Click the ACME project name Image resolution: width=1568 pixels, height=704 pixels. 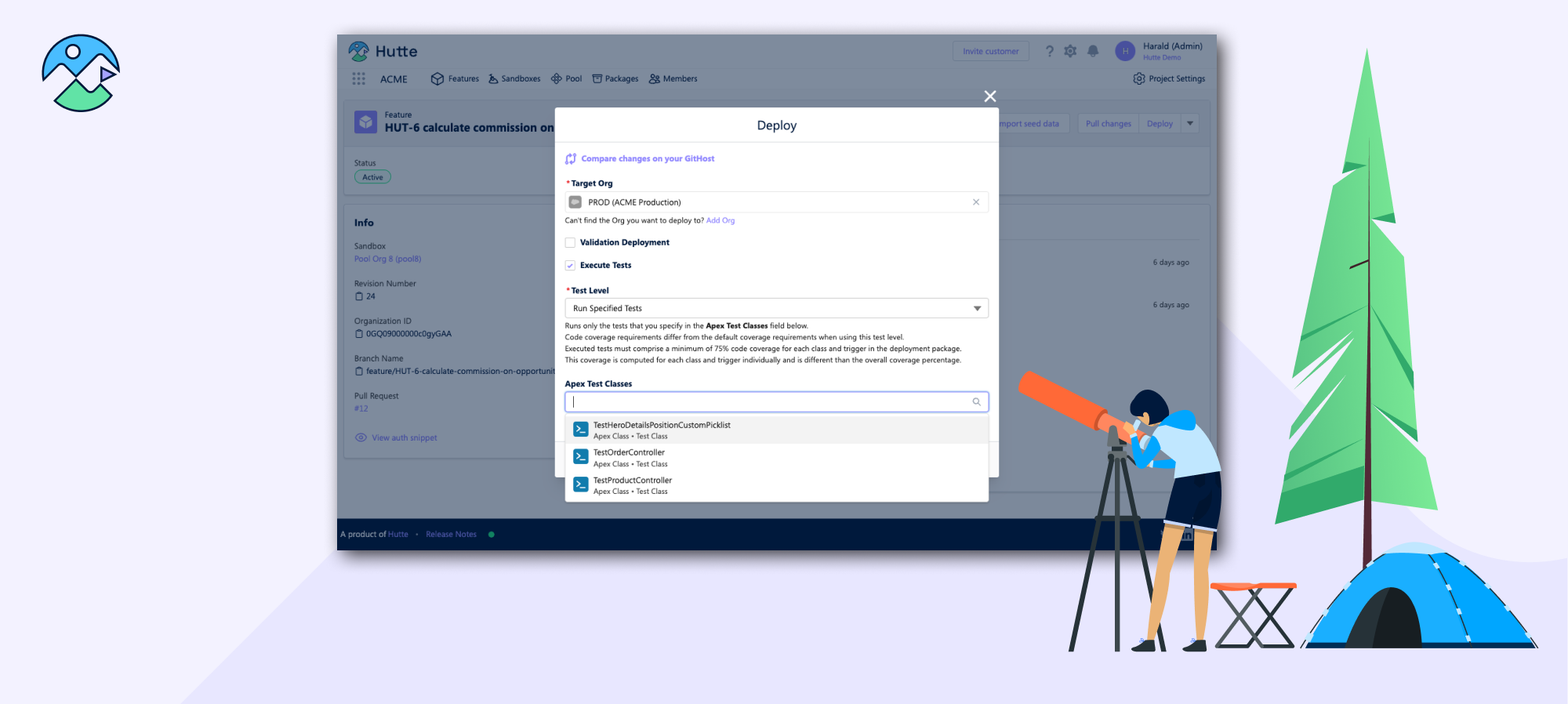click(394, 79)
